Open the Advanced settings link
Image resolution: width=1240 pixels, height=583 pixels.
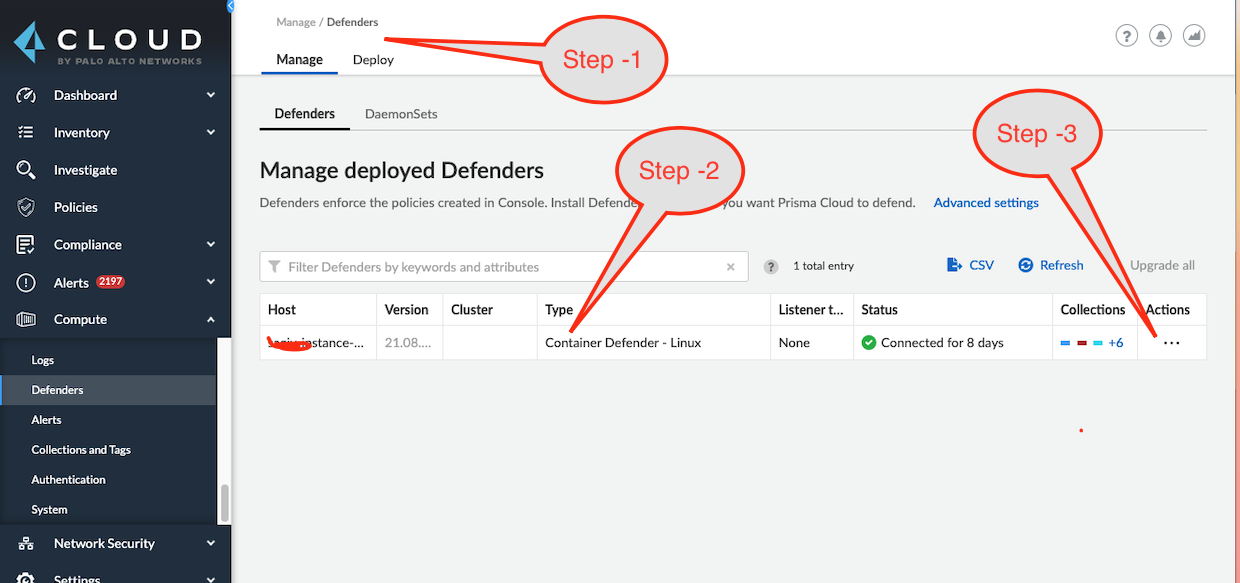(986, 202)
